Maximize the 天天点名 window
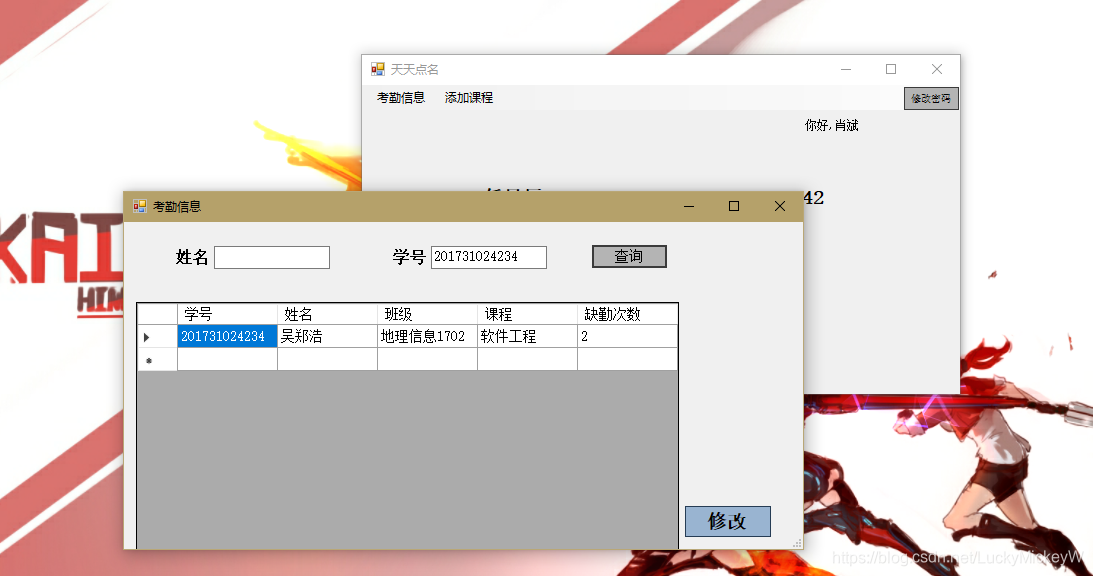Image resolution: width=1093 pixels, height=576 pixels. click(x=891, y=69)
